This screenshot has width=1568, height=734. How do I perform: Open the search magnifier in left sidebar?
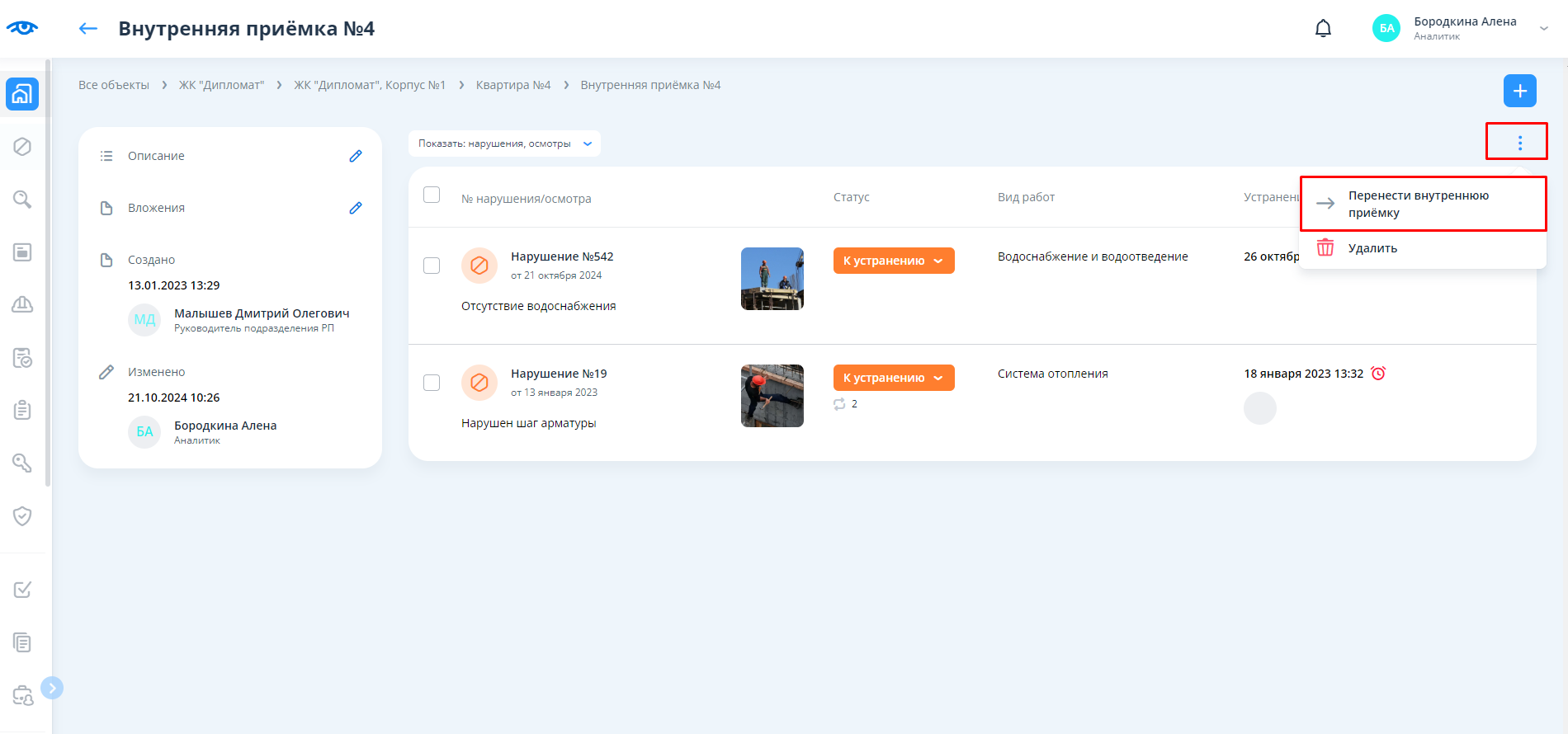(22, 200)
